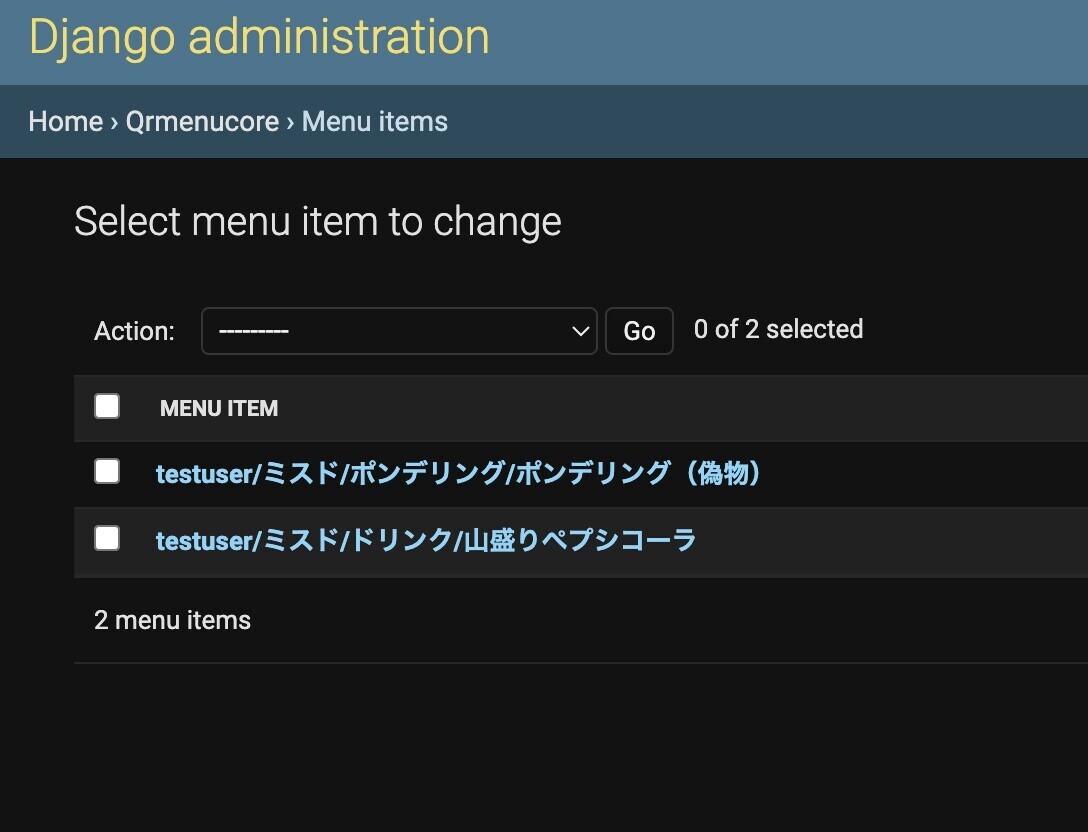The height and width of the screenshot is (832, 1088).
Task: Click the Go button to run the action
Action: click(x=639, y=330)
